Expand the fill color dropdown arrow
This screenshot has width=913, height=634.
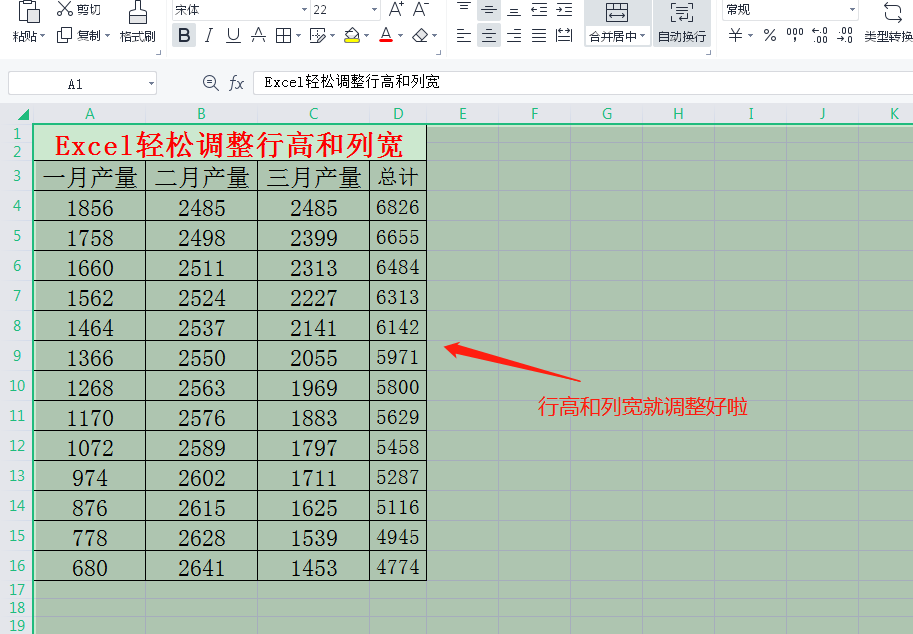366,36
